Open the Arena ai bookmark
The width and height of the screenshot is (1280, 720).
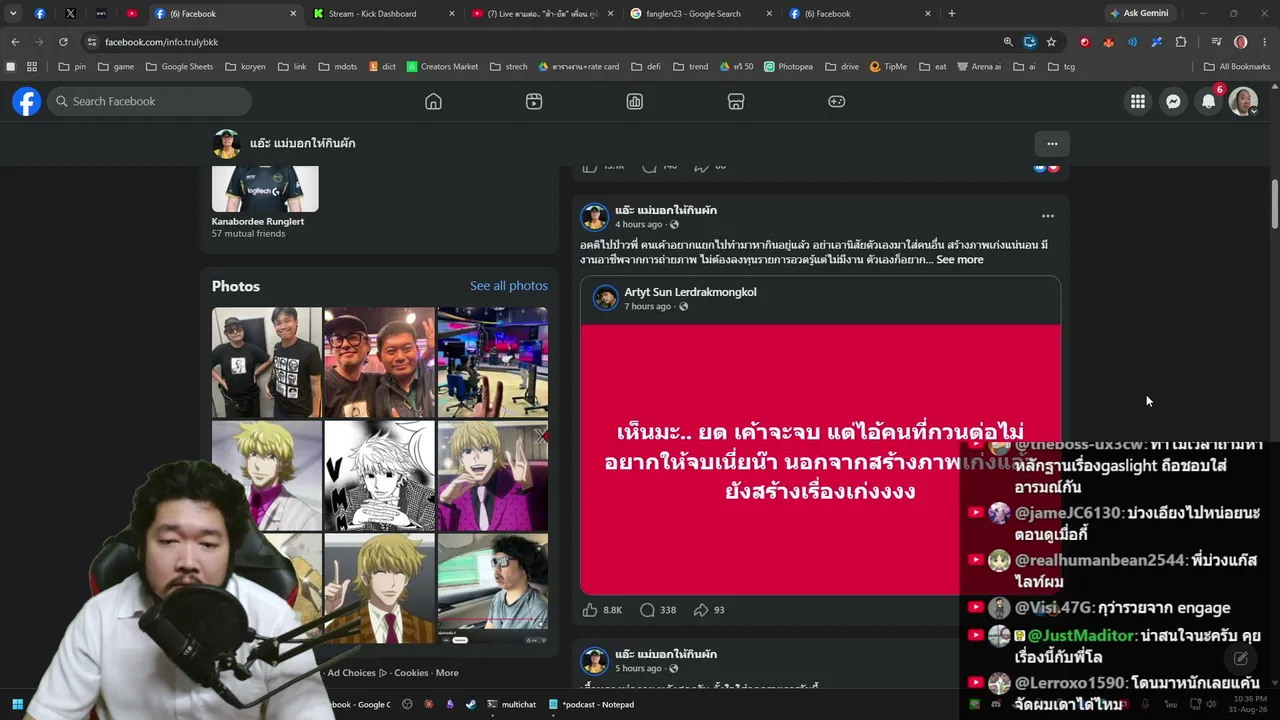coord(978,67)
